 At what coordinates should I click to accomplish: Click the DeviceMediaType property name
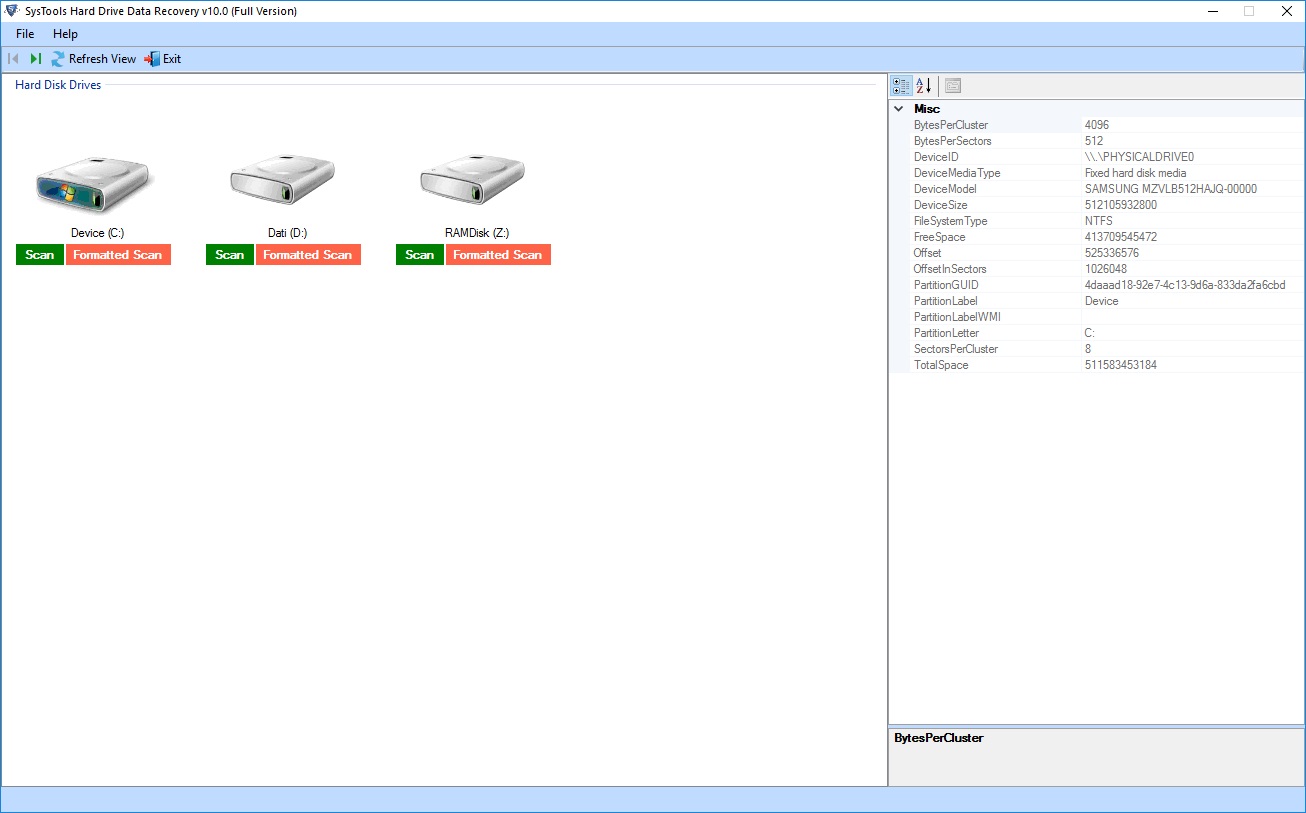pos(957,173)
